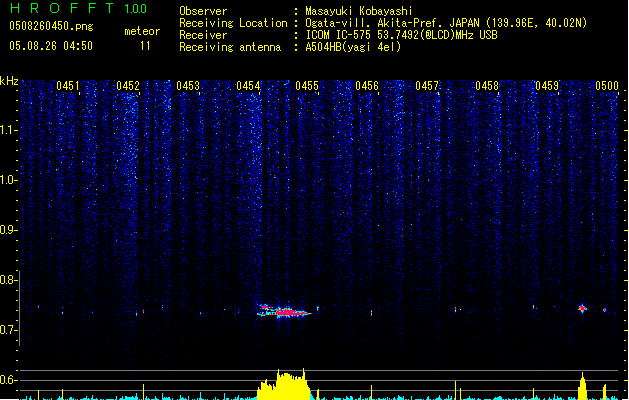The image size is (629, 400).
Task: Click the HROFFT 1.0.0 title text
Action: click(79, 8)
